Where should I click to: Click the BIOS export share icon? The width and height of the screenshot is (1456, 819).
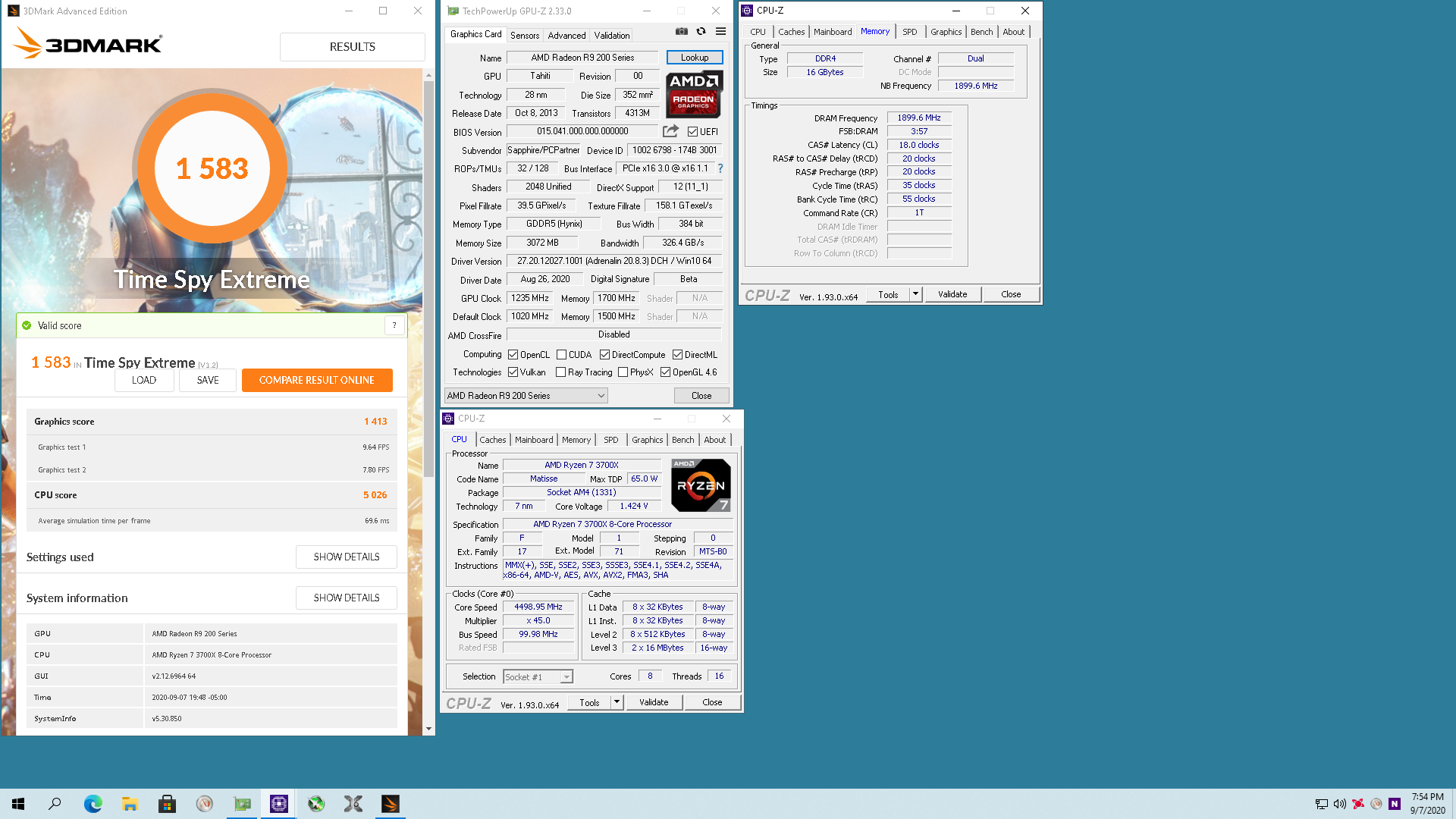(670, 131)
